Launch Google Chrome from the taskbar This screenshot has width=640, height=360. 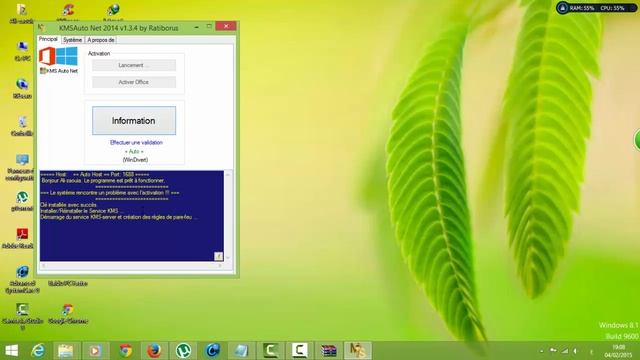[125, 351]
